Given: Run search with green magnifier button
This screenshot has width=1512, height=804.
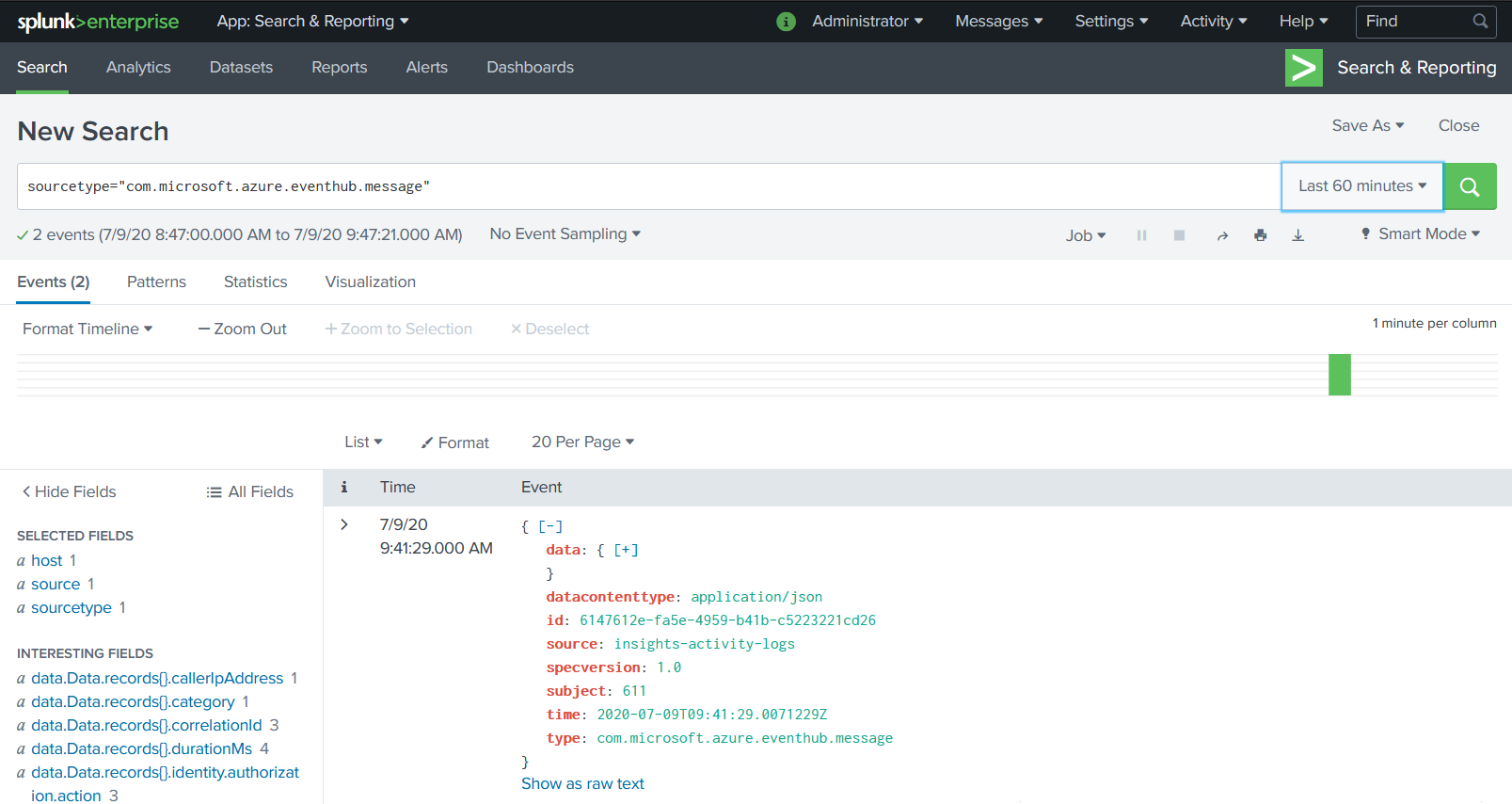Looking at the screenshot, I should point(1470,186).
